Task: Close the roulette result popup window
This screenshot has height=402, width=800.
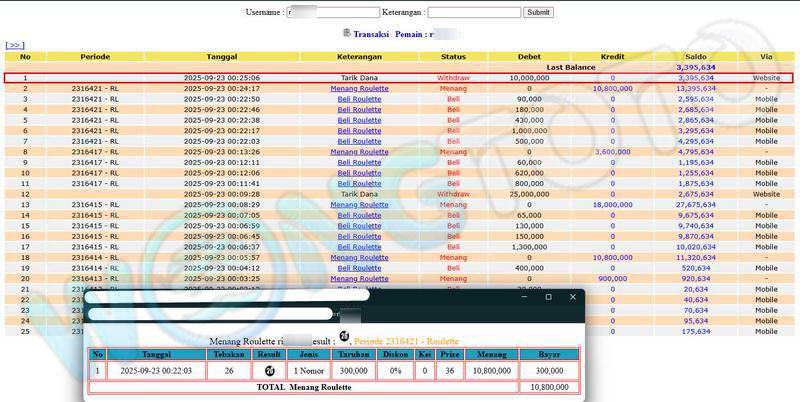Action: pos(572,297)
